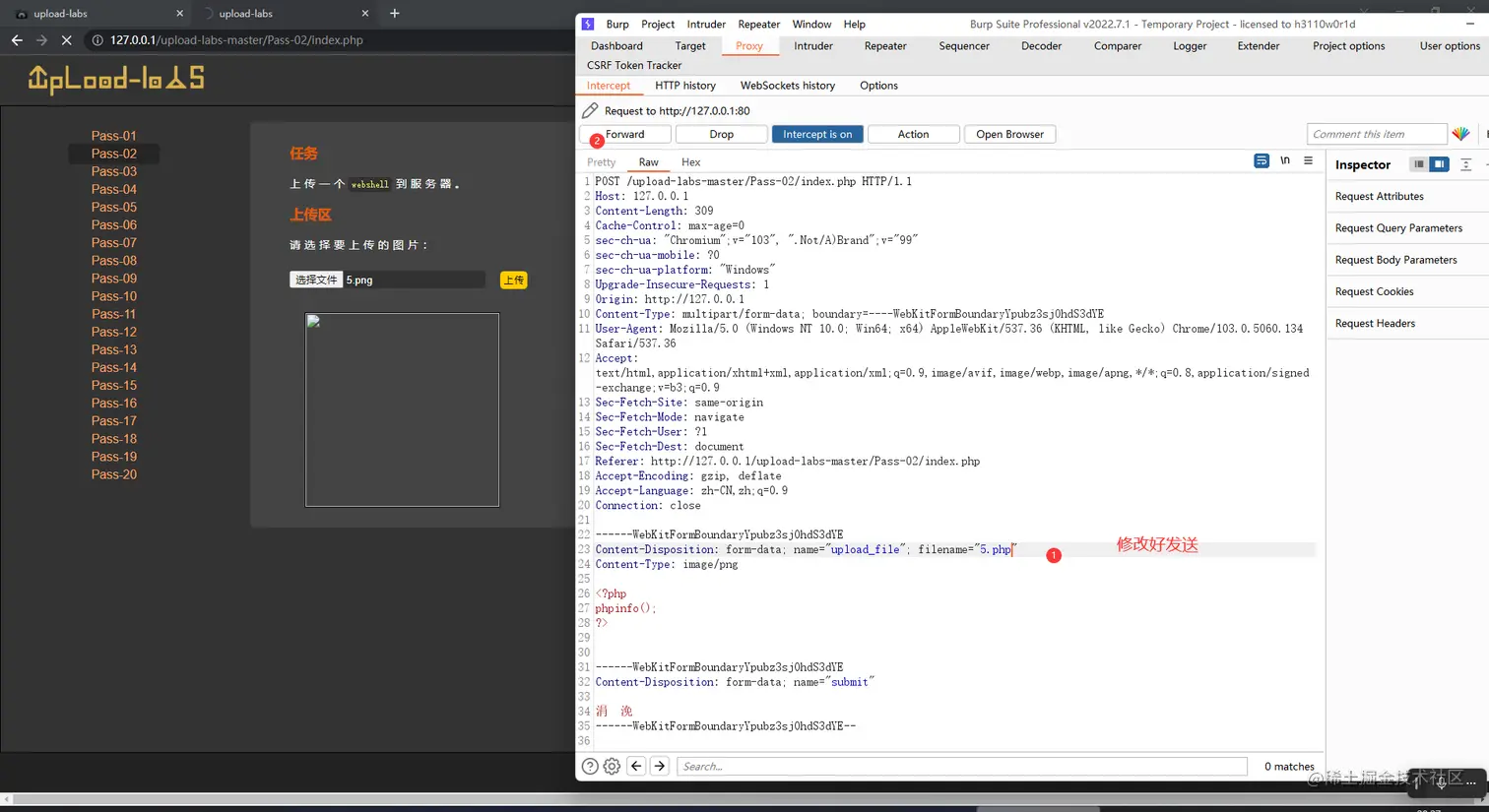The height and width of the screenshot is (812, 1489).
Task: Switch to the Decoder tab
Action: click(1041, 45)
